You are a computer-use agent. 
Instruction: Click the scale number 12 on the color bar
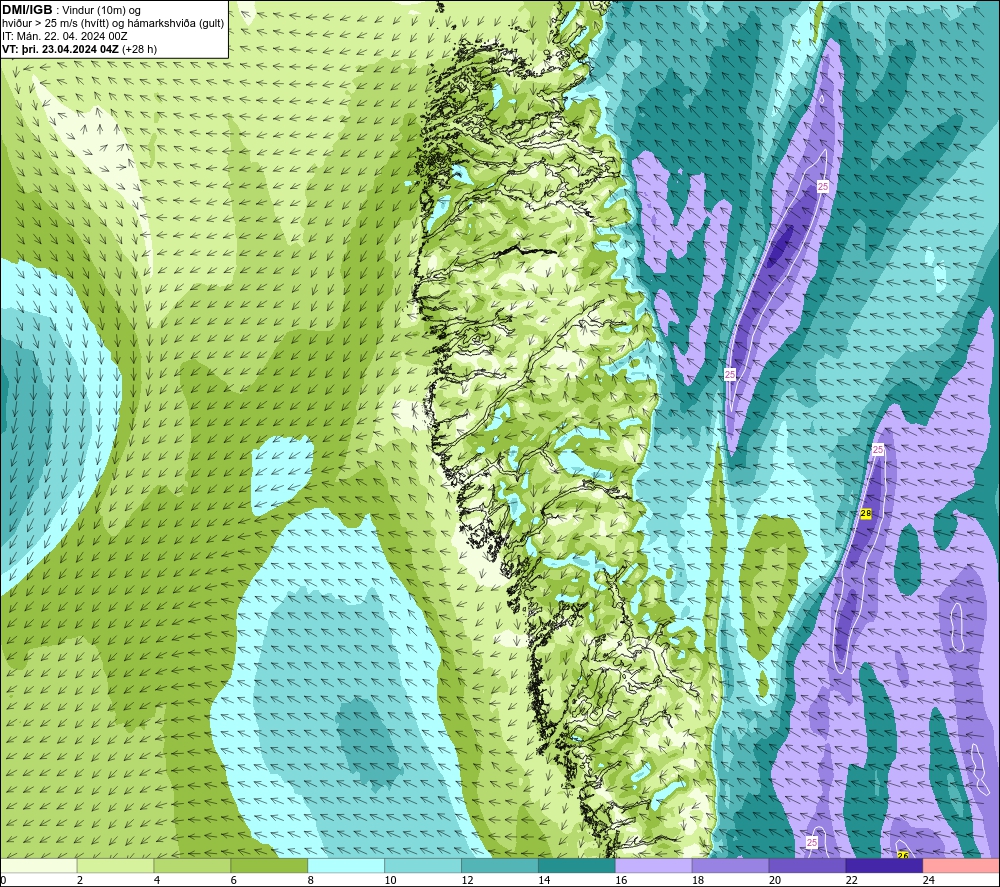click(x=467, y=880)
